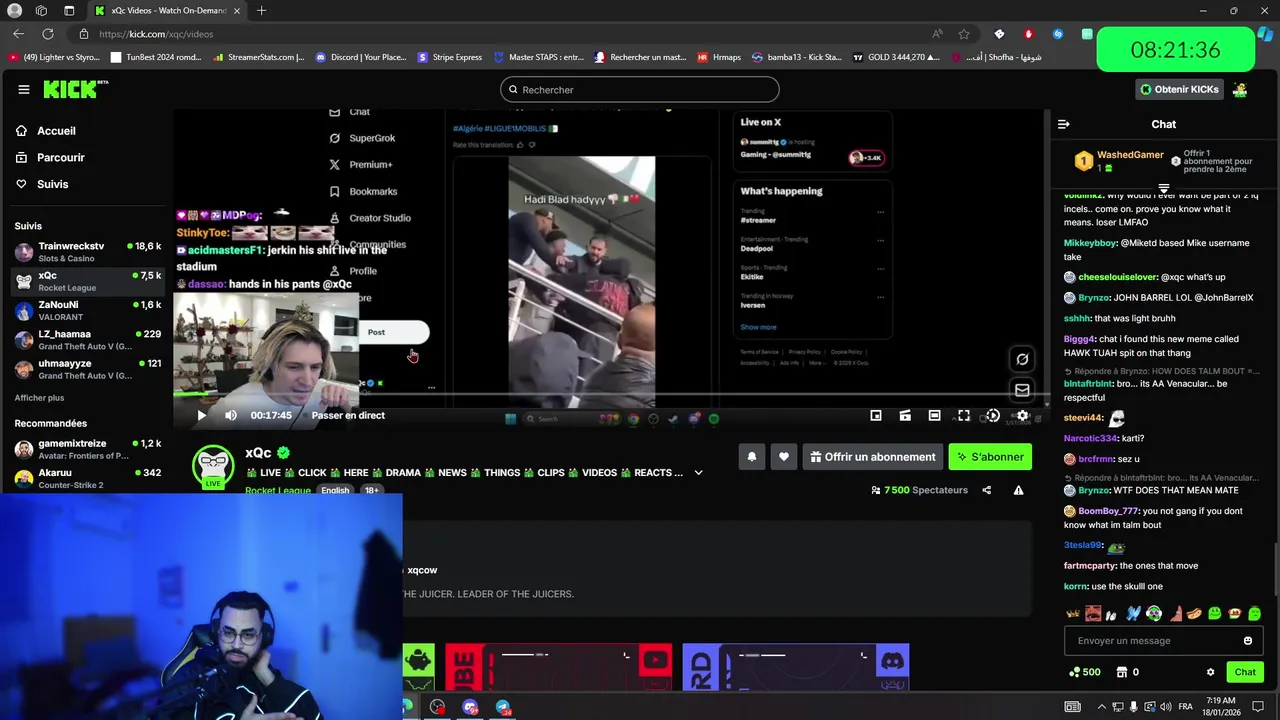Click chat user cheeselouiselover's name

1117,277
